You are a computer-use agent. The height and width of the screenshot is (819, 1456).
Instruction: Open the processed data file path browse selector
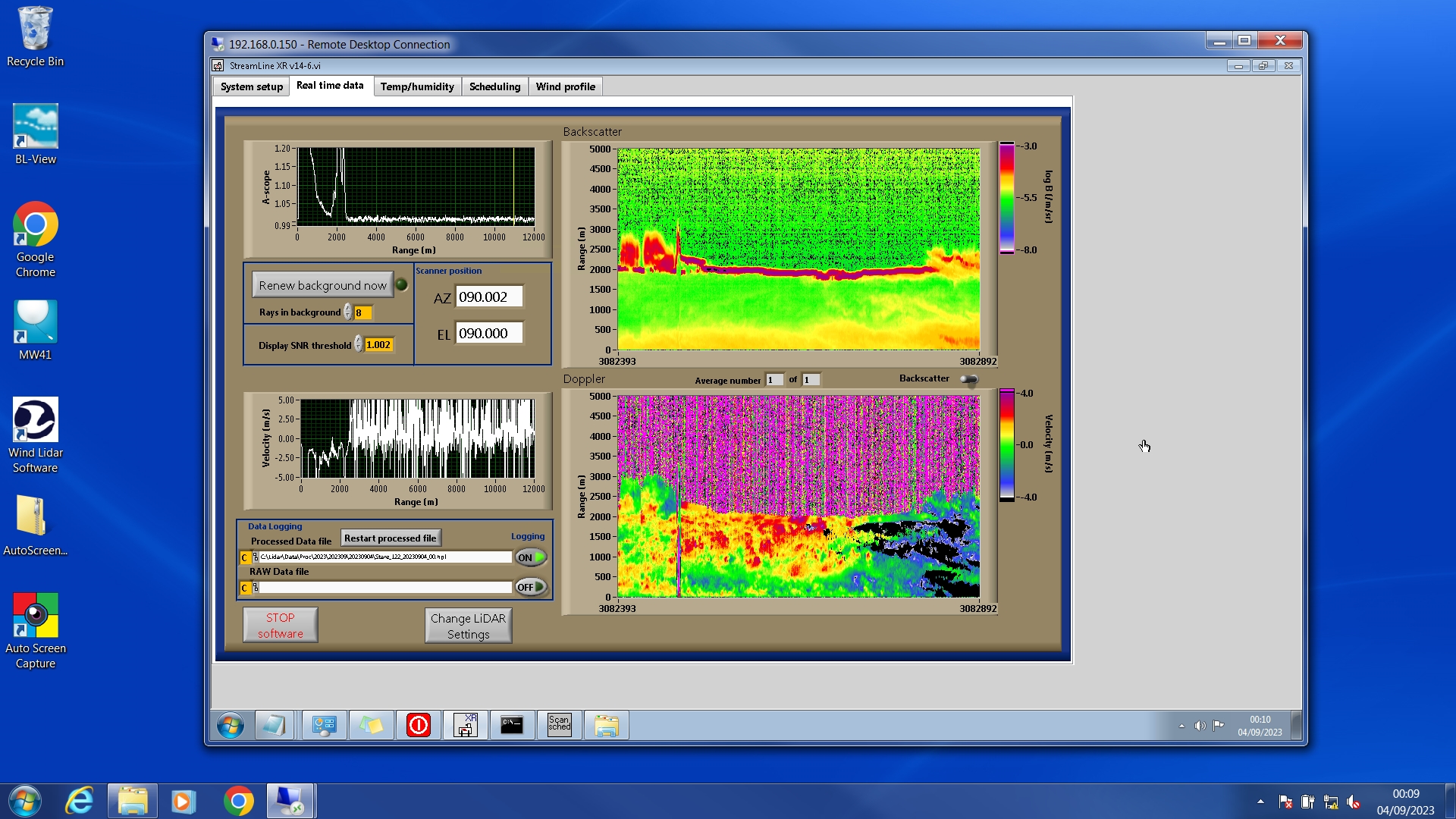(x=255, y=557)
